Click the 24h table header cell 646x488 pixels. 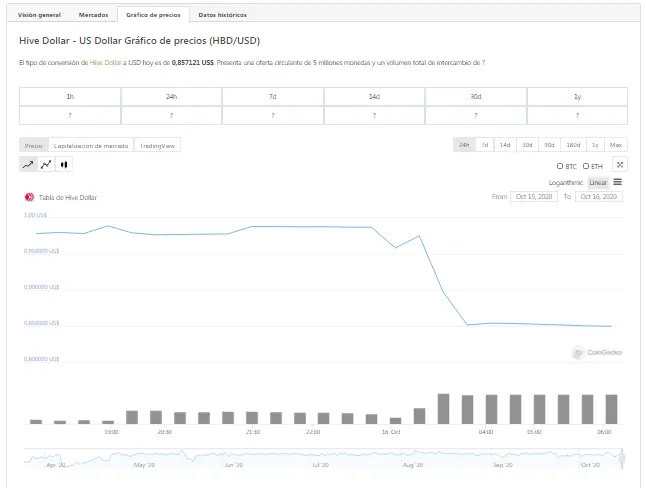pyautogui.click(x=171, y=96)
